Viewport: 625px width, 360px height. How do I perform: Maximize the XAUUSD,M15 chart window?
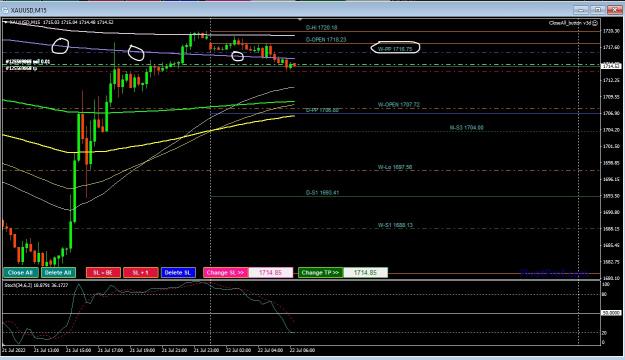point(597,10)
